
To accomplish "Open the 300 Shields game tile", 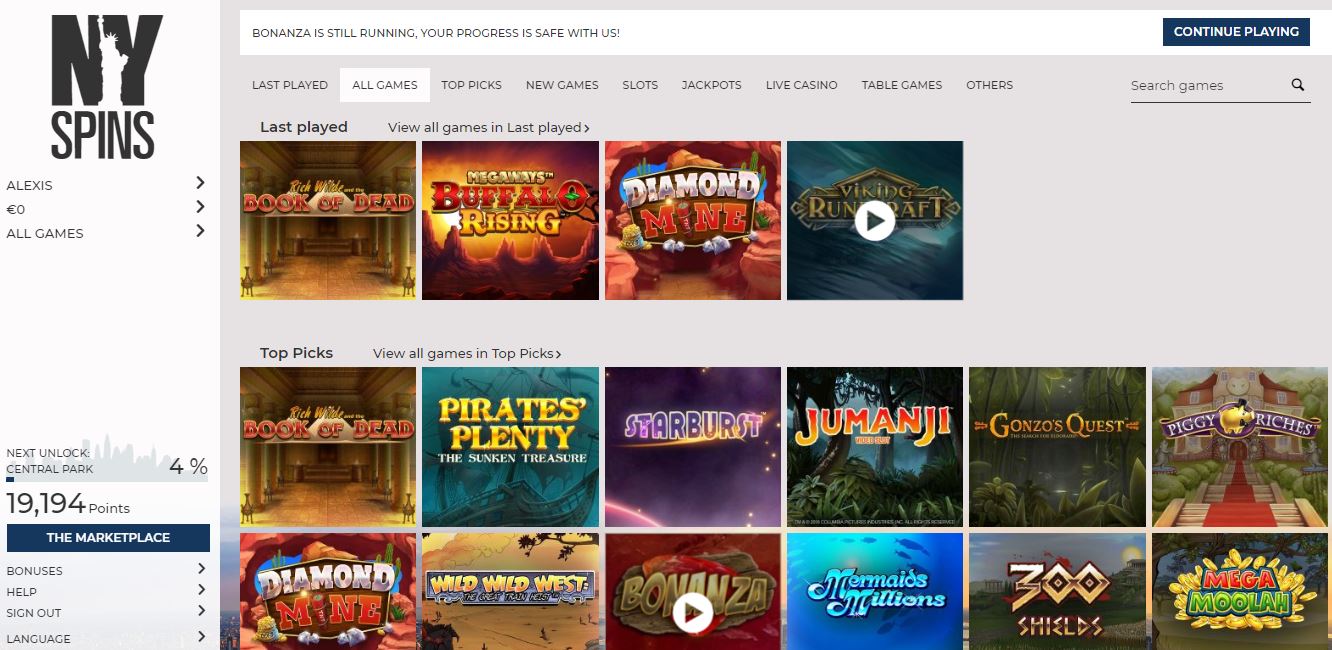I will pos(1057,591).
